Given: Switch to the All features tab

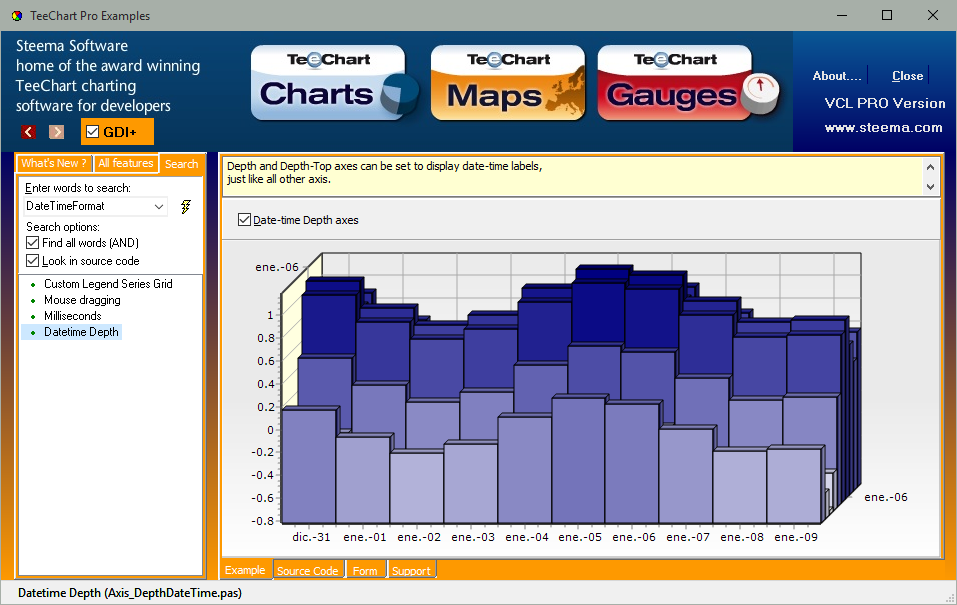Looking at the screenshot, I should click(126, 164).
